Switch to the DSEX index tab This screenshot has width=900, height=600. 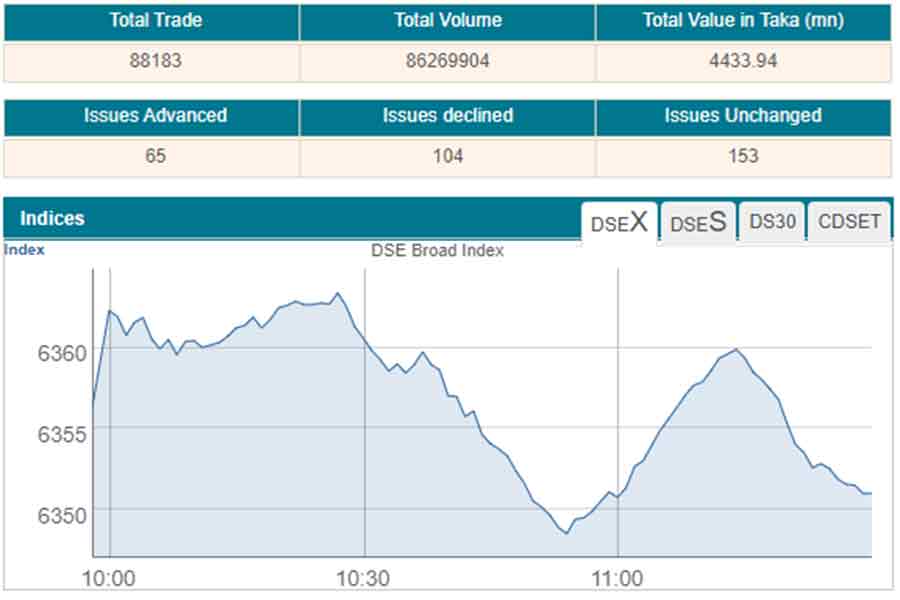[x=619, y=223]
